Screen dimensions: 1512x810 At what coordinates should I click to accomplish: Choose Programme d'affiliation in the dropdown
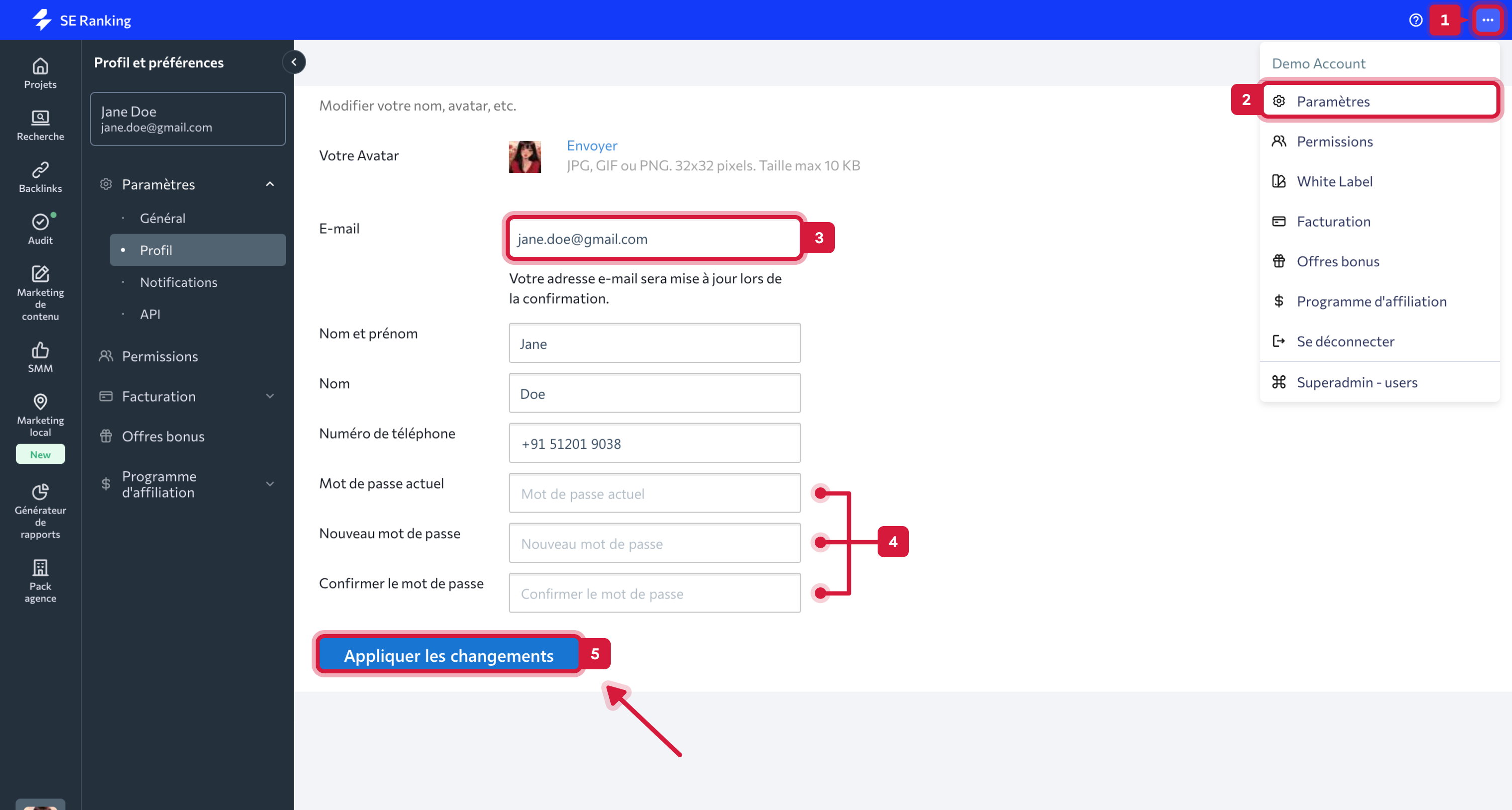[1380, 301]
